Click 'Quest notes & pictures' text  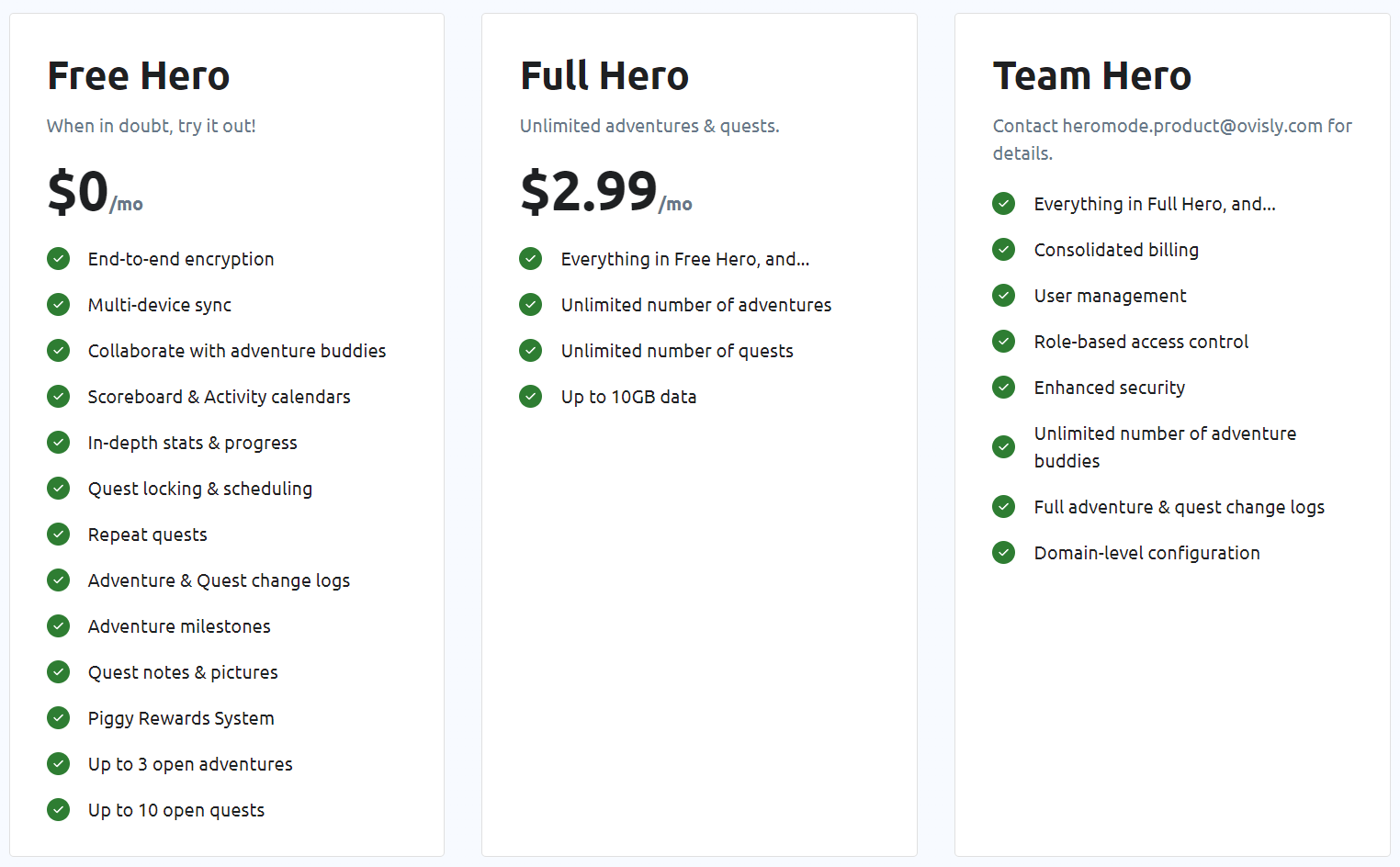183,672
